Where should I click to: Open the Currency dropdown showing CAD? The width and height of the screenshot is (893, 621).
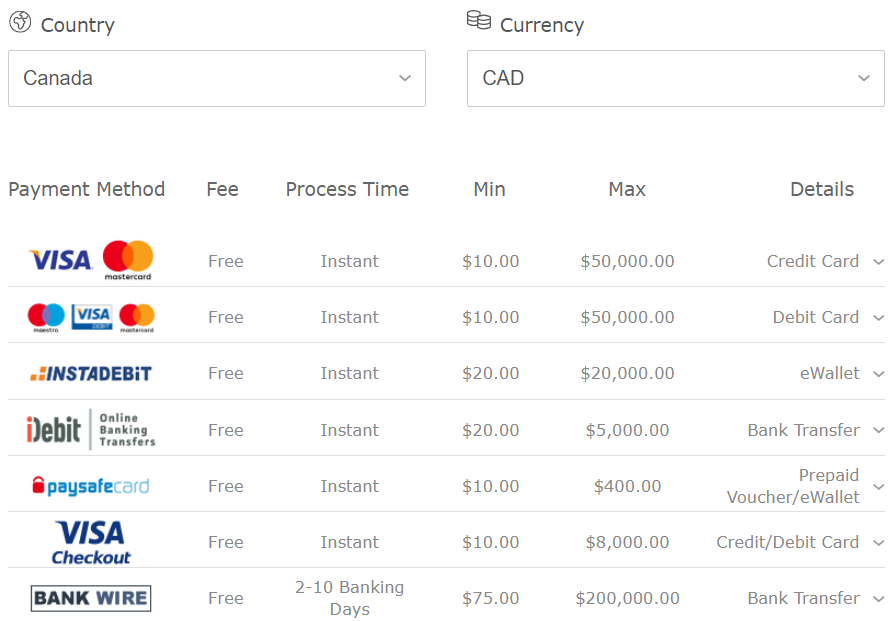675,78
